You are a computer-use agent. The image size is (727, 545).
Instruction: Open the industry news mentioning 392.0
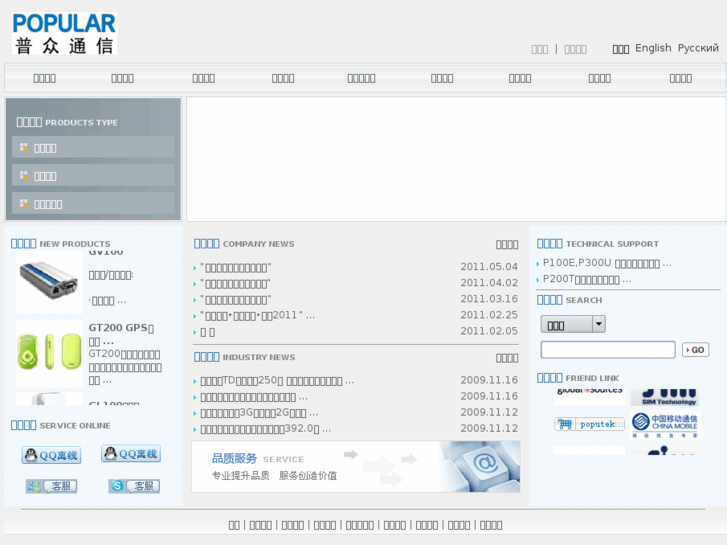click(x=265, y=429)
